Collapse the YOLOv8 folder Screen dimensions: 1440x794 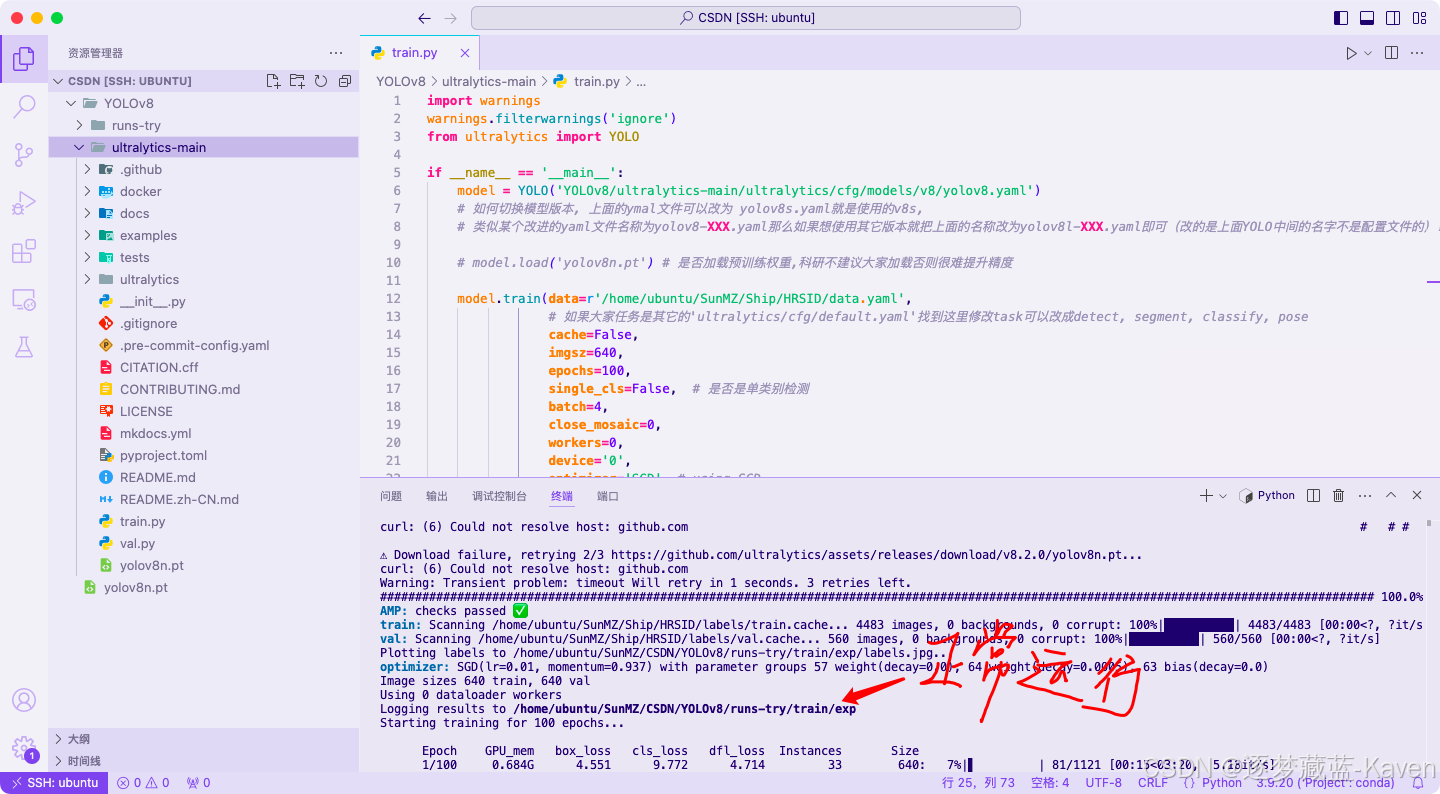click(71, 103)
